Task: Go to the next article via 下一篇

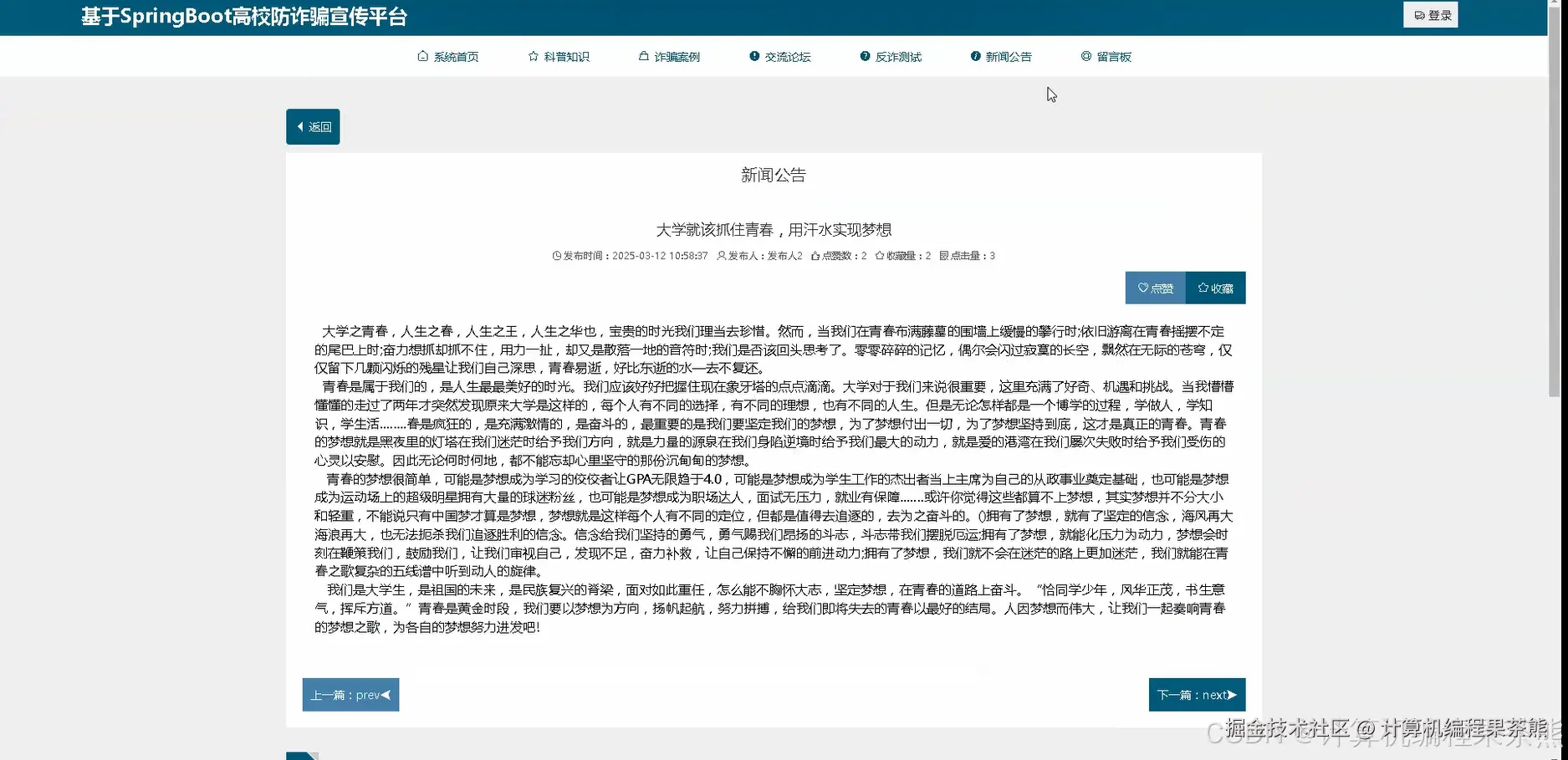Action: pyautogui.click(x=1197, y=694)
